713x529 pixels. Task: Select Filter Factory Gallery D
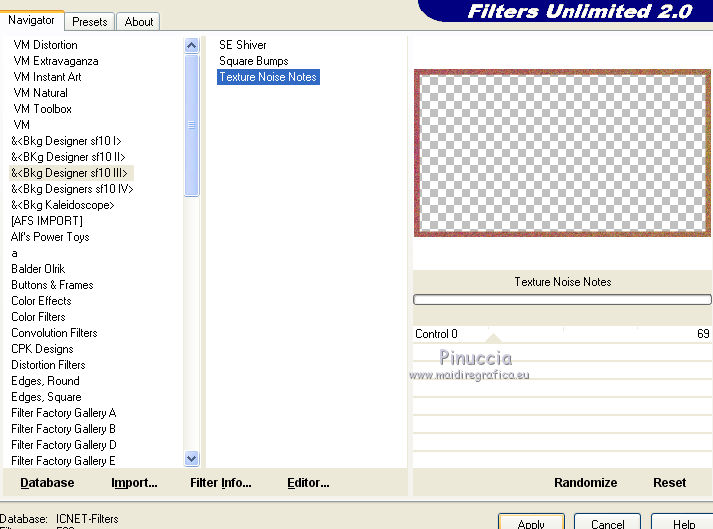[x=64, y=445]
